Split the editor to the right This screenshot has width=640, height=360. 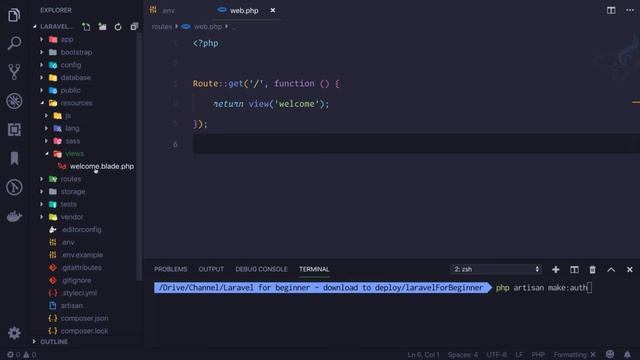coord(611,11)
